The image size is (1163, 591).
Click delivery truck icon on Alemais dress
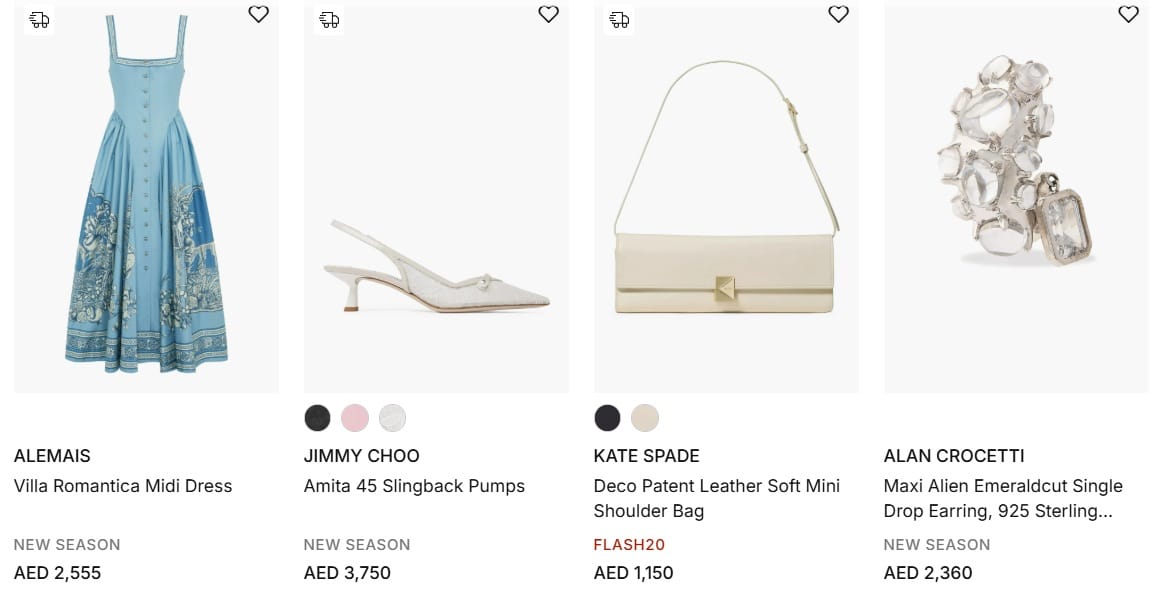[39, 19]
